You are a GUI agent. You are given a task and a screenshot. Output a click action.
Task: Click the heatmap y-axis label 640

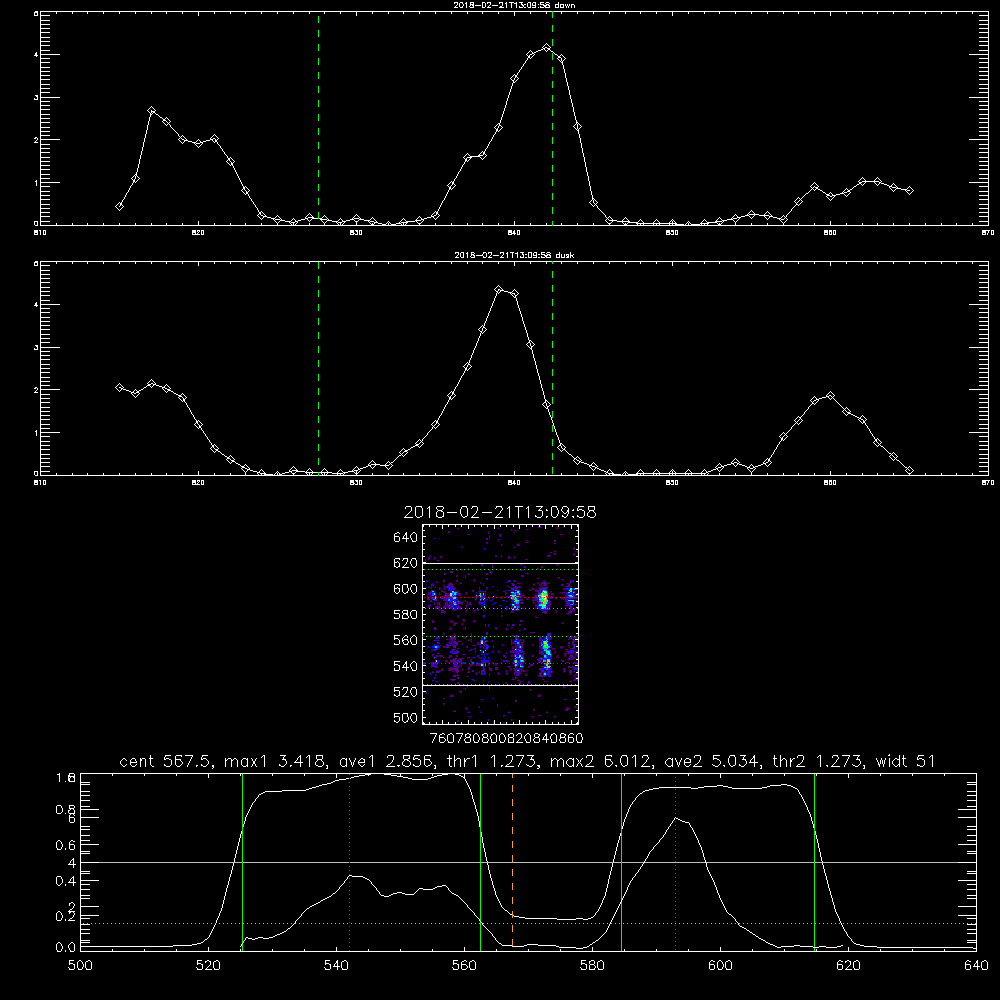click(406, 537)
